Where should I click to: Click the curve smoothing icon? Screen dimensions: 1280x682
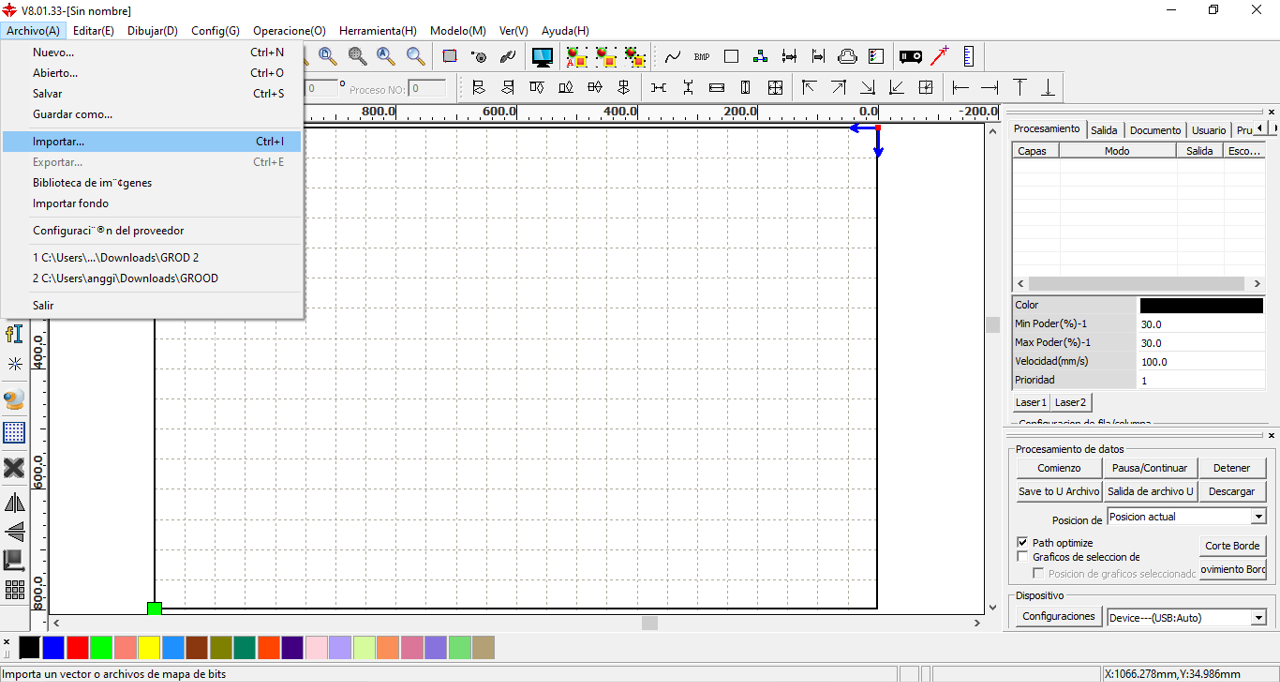click(x=673, y=57)
